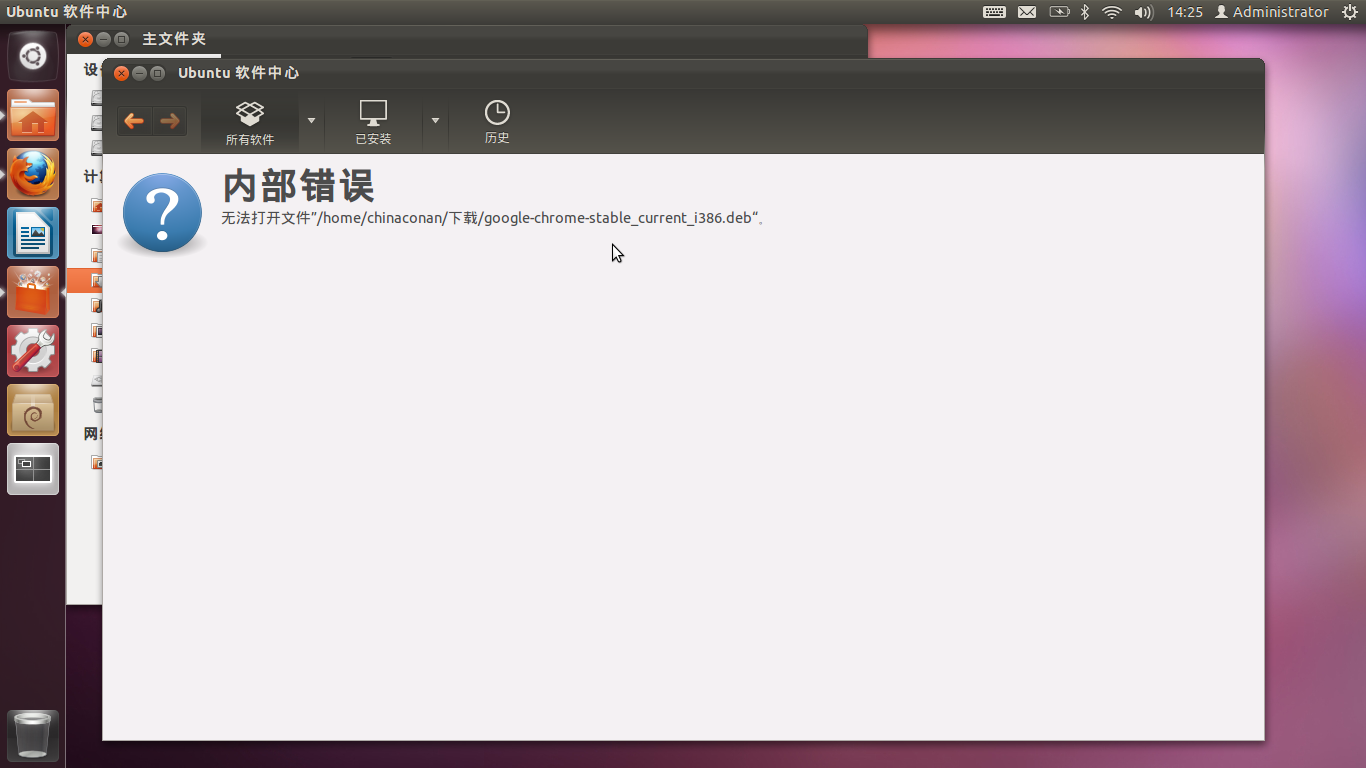
Task: Expand the Installed dropdown arrow
Action: tap(435, 121)
